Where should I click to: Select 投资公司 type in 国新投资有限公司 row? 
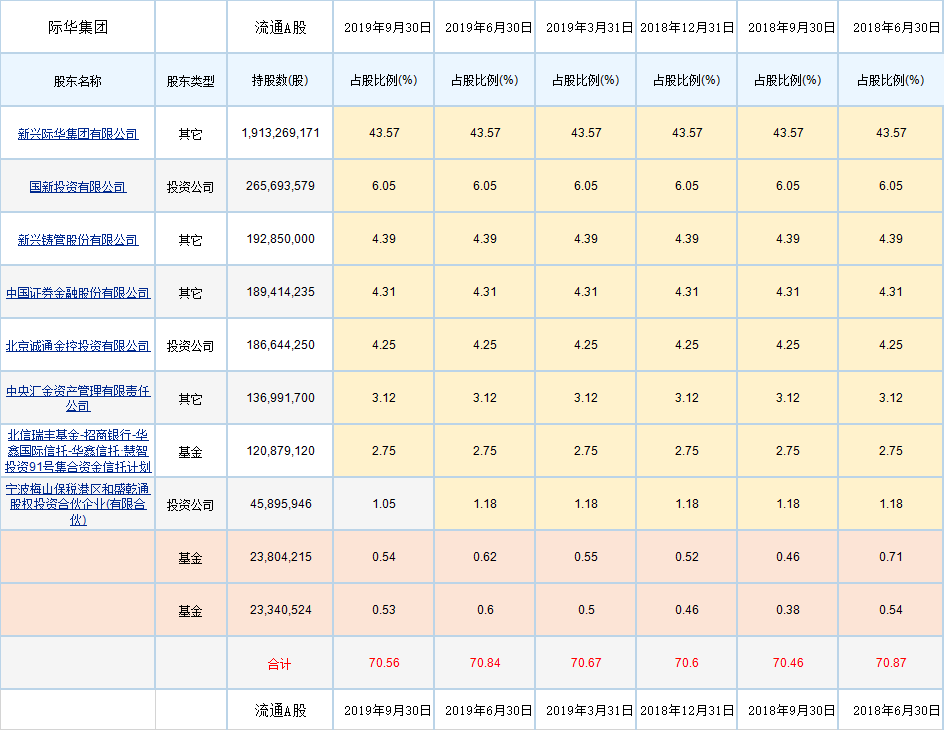coord(190,187)
